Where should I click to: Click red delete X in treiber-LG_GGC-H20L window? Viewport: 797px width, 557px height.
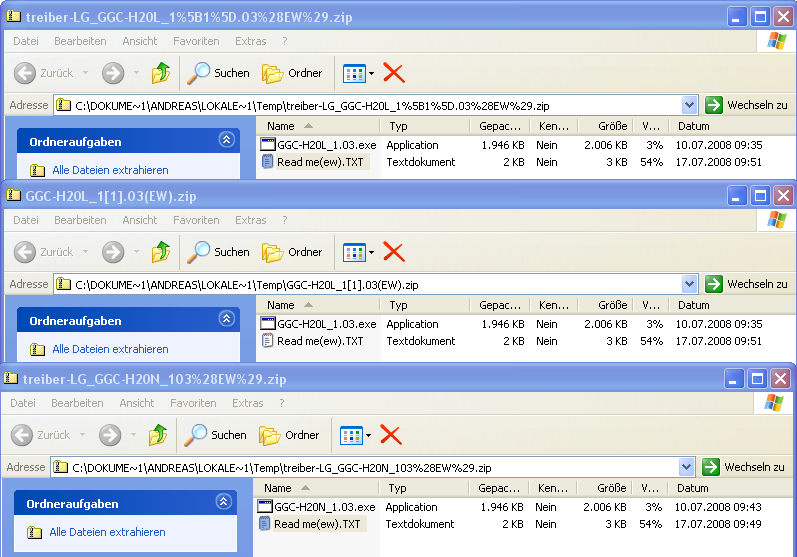pyautogui.click(x=394, y=73)
